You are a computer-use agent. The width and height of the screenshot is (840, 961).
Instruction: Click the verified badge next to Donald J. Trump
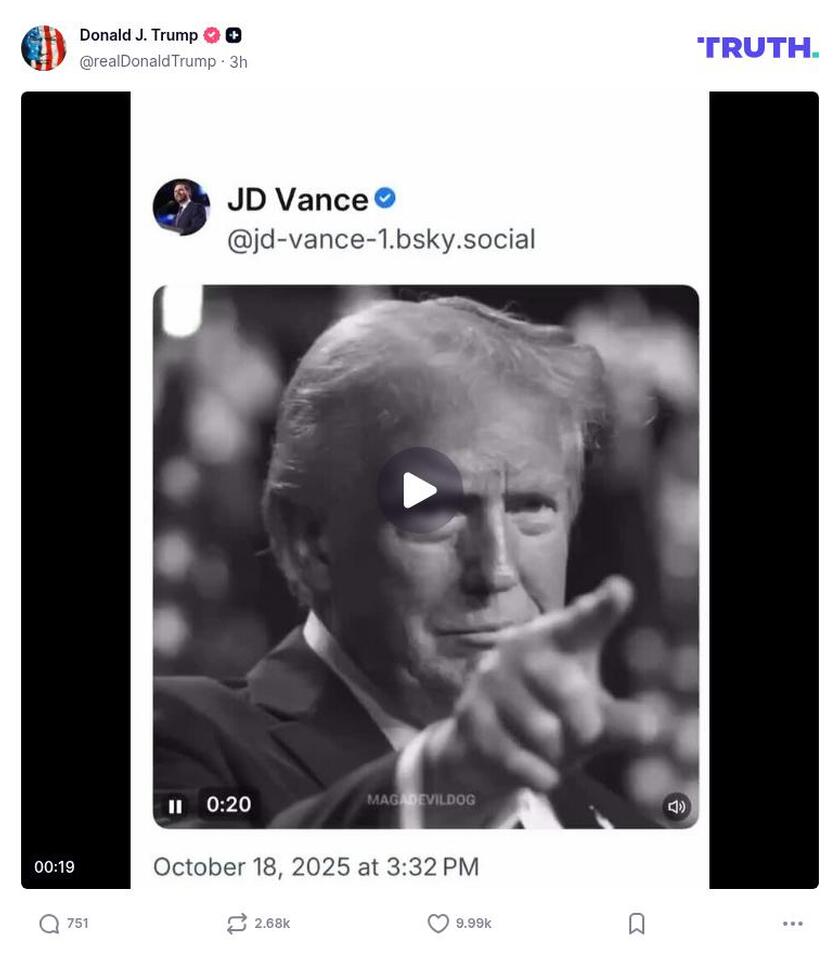coord(210,34)
